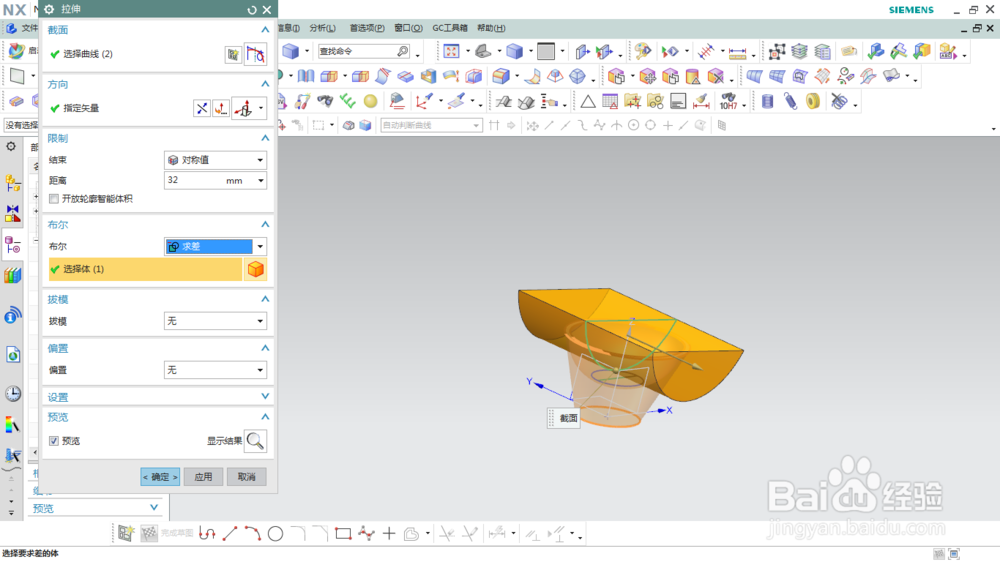Click the blue cylinder gear icon
The height and width of the screenshot is (562, 1000).
767,101
